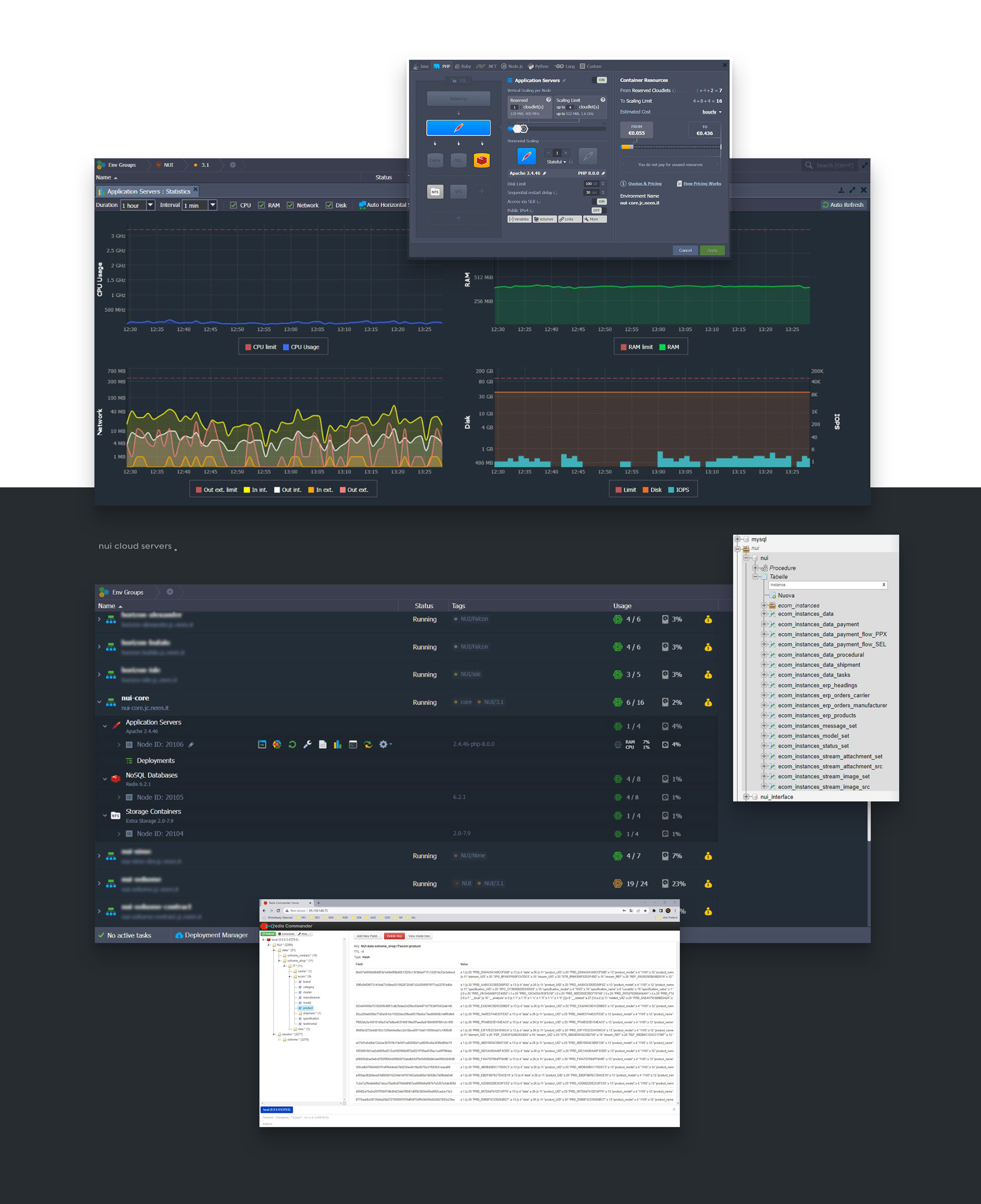This screenshot has height=1204, width=981.
Task: Open the Duration 1 hour dropdown
Action: coord(151,205)
